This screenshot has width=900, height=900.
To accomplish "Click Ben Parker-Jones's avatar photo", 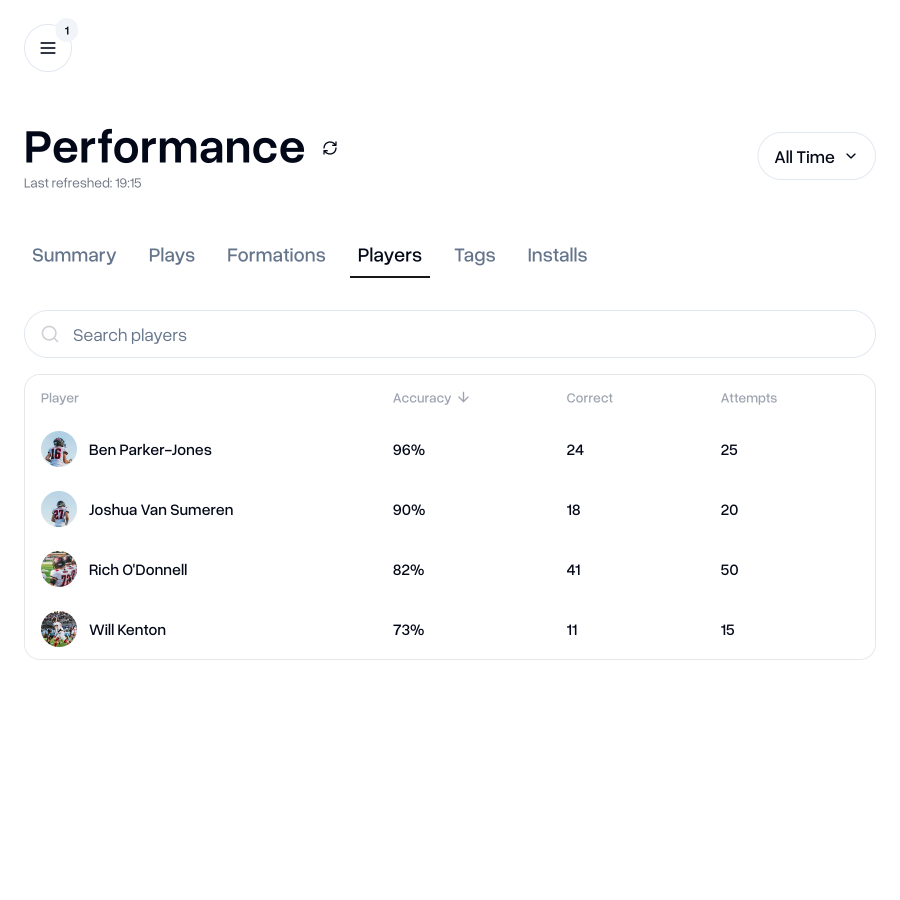I will click(x=59, y=449).
